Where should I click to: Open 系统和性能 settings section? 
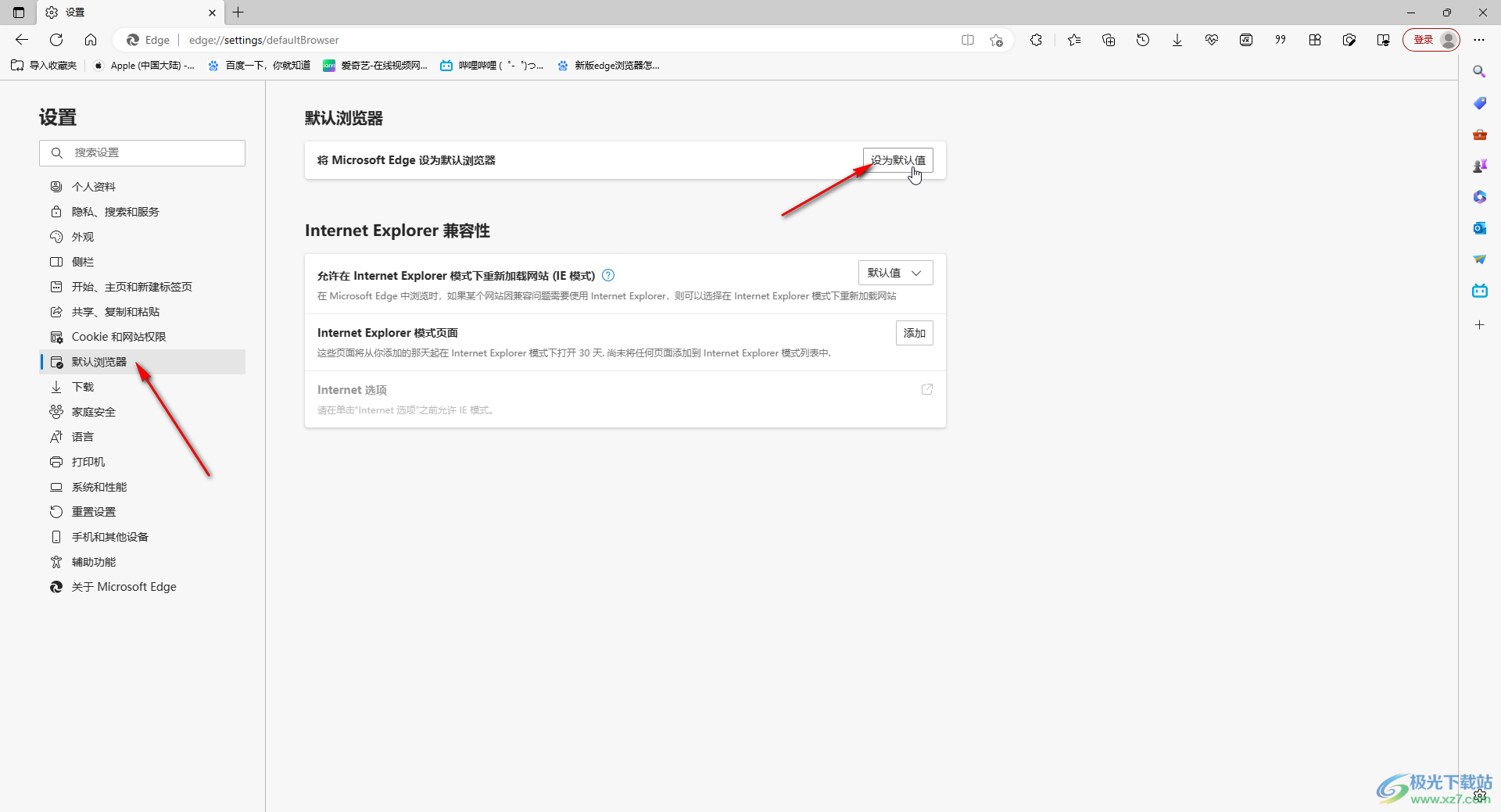coord(142,487)
